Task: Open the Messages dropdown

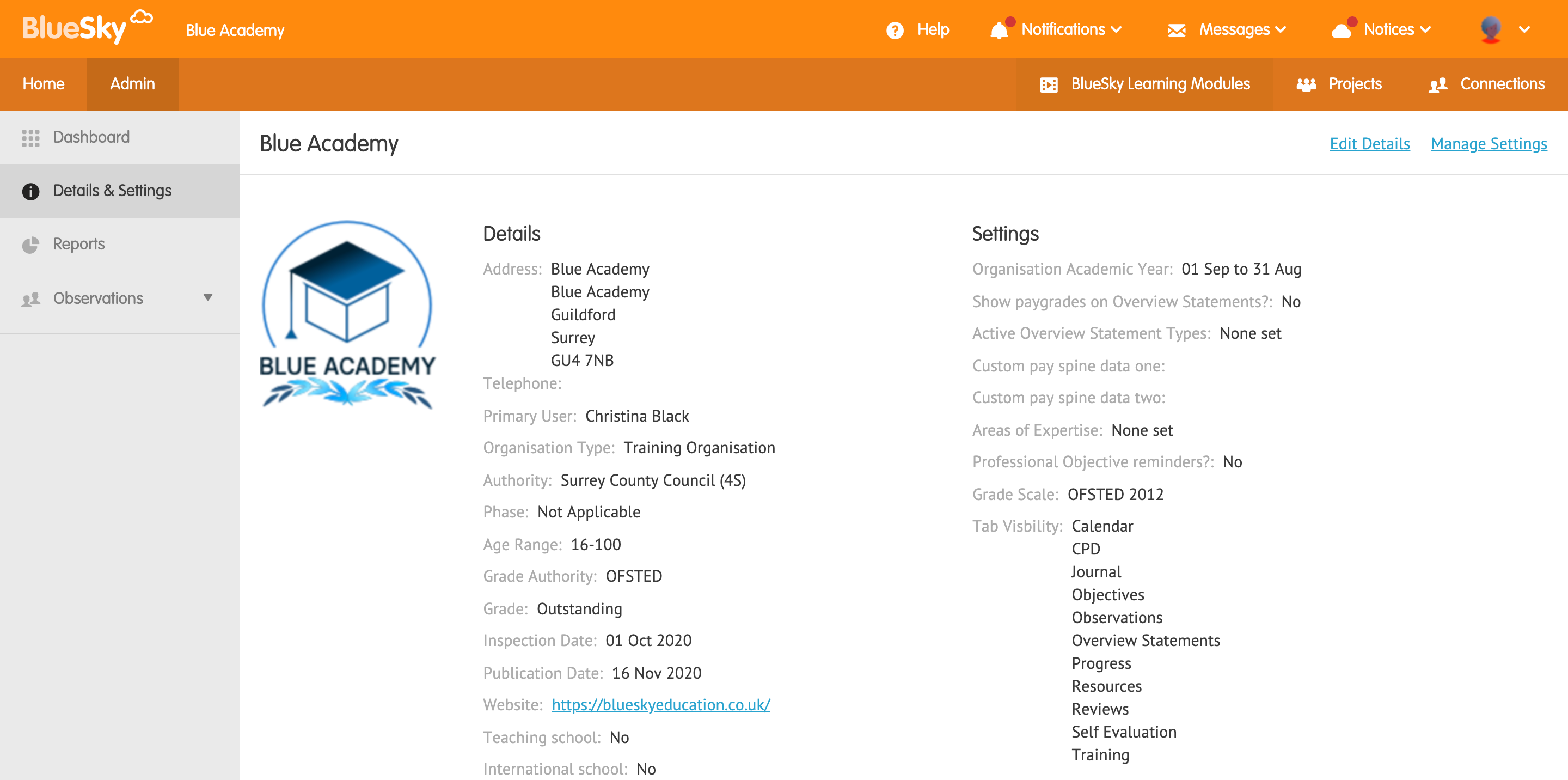Action: point(1242,29)
